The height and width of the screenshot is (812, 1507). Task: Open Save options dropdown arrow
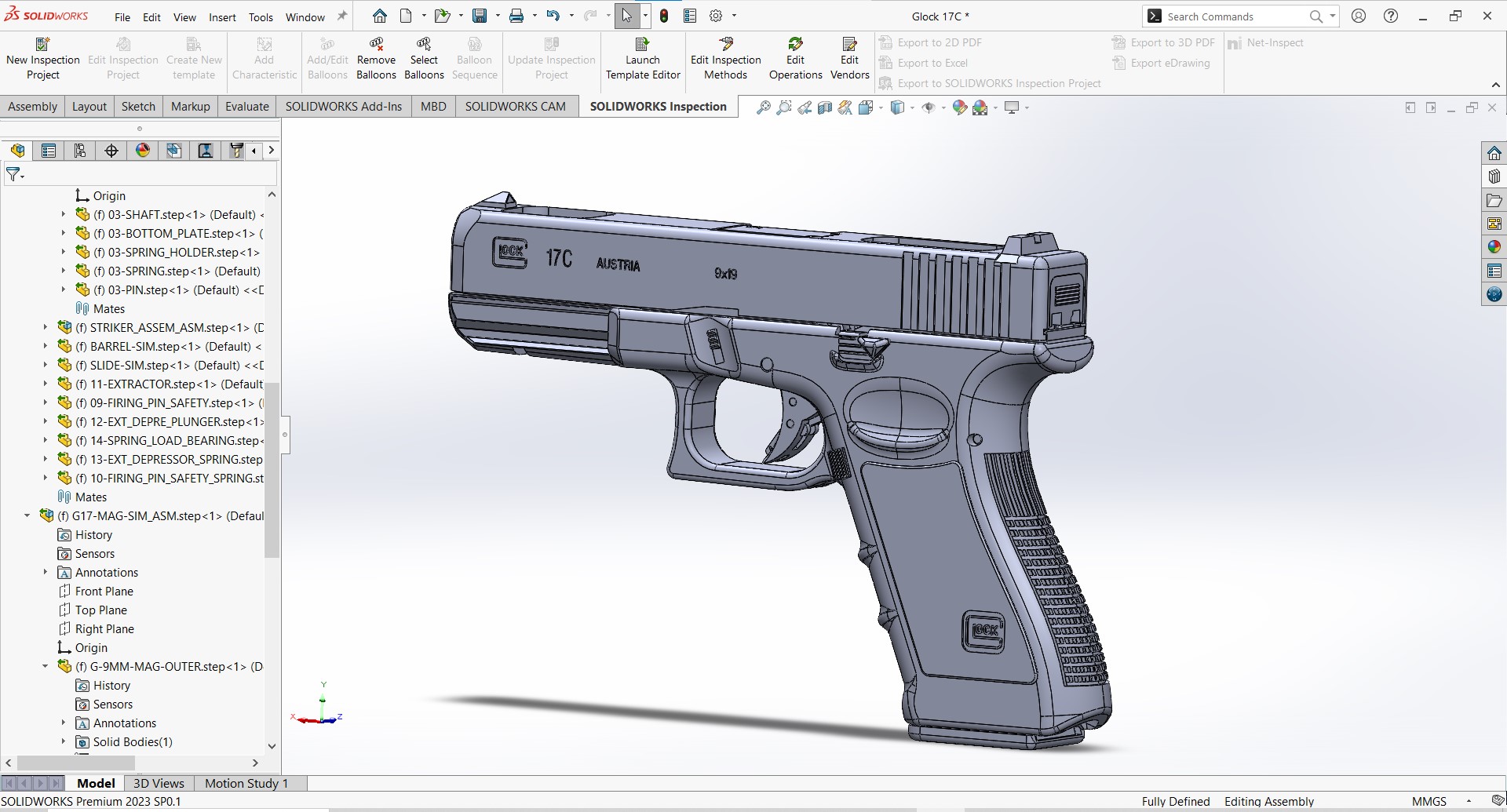(x=497, y=16)
